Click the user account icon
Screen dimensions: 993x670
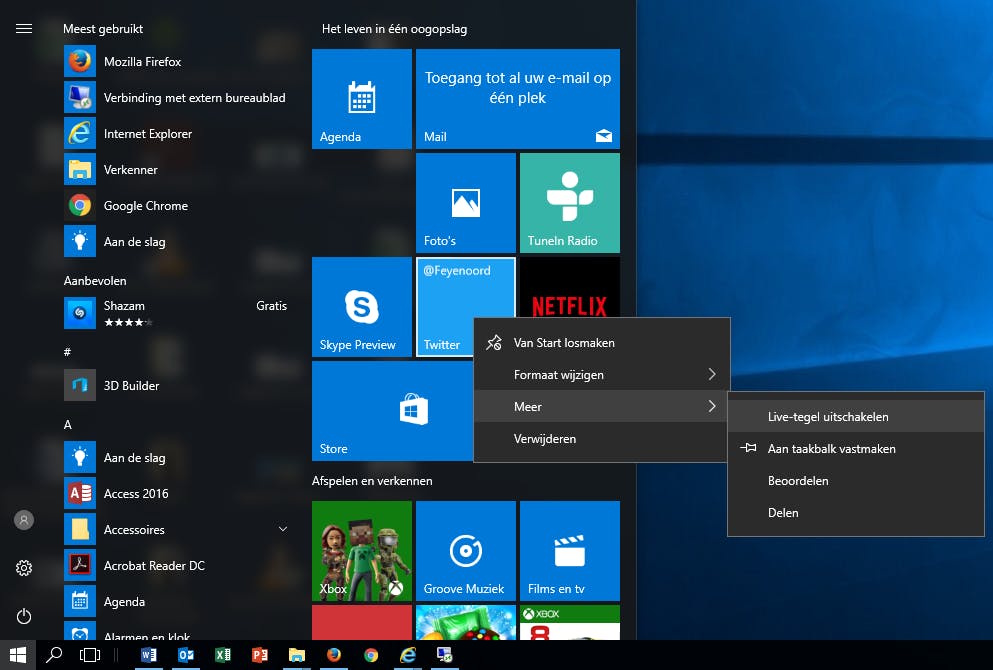coord(23,519)
